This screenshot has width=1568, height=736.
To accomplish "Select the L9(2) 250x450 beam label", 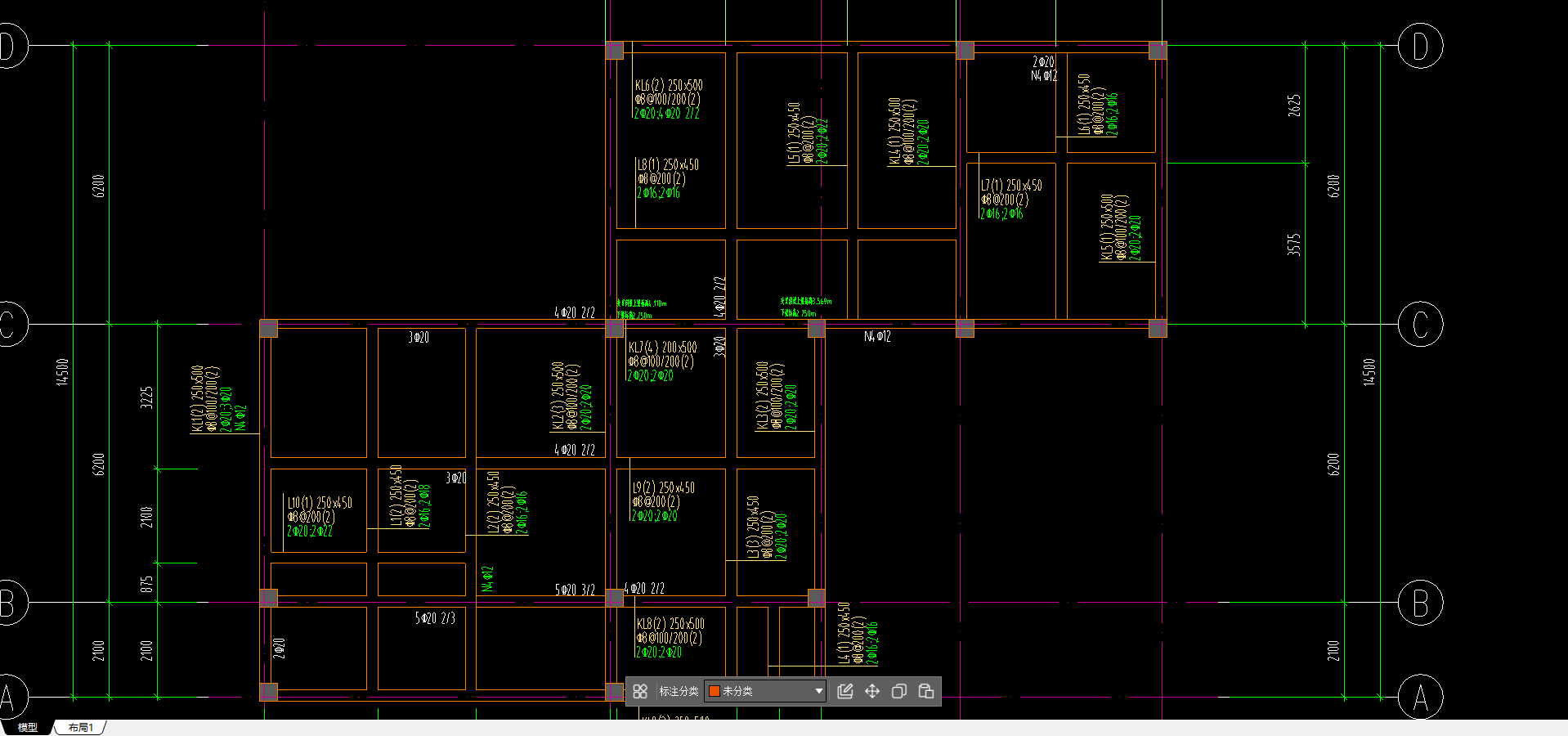I will pyautogui.click(x=663, y=488).
